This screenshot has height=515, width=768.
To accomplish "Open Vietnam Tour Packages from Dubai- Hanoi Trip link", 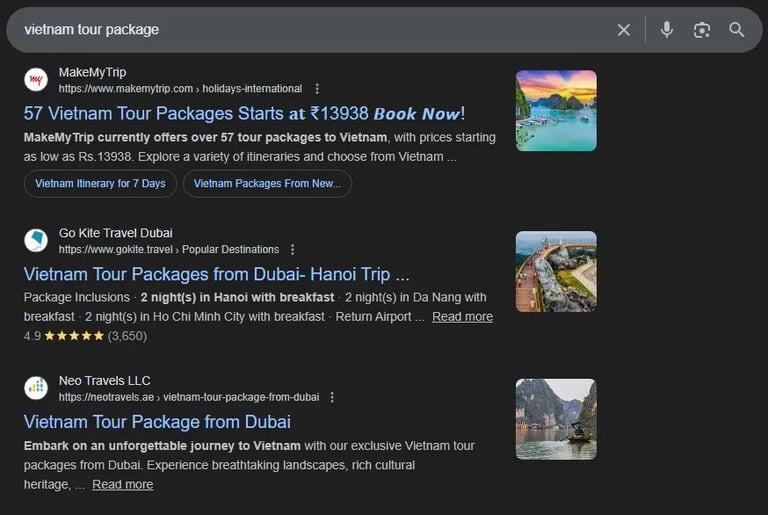I will click(216, 274).
